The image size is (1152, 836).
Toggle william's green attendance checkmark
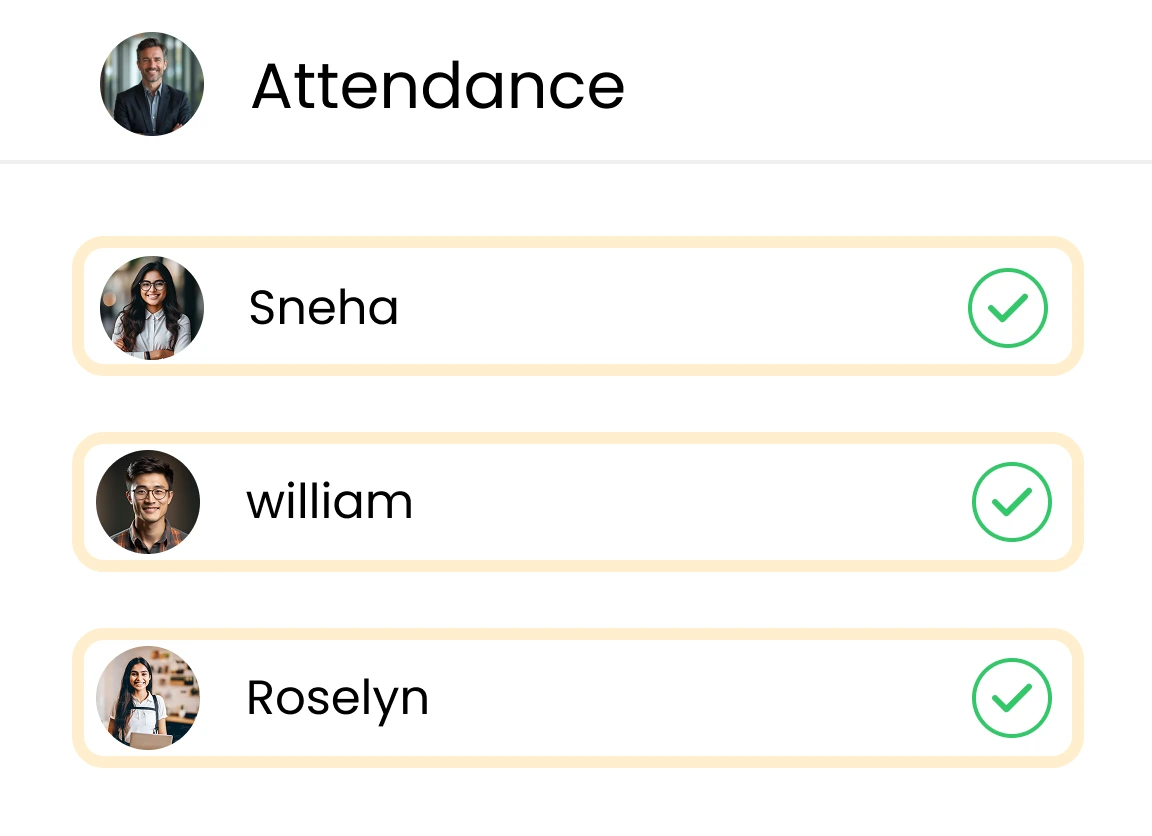point(1011,502)
